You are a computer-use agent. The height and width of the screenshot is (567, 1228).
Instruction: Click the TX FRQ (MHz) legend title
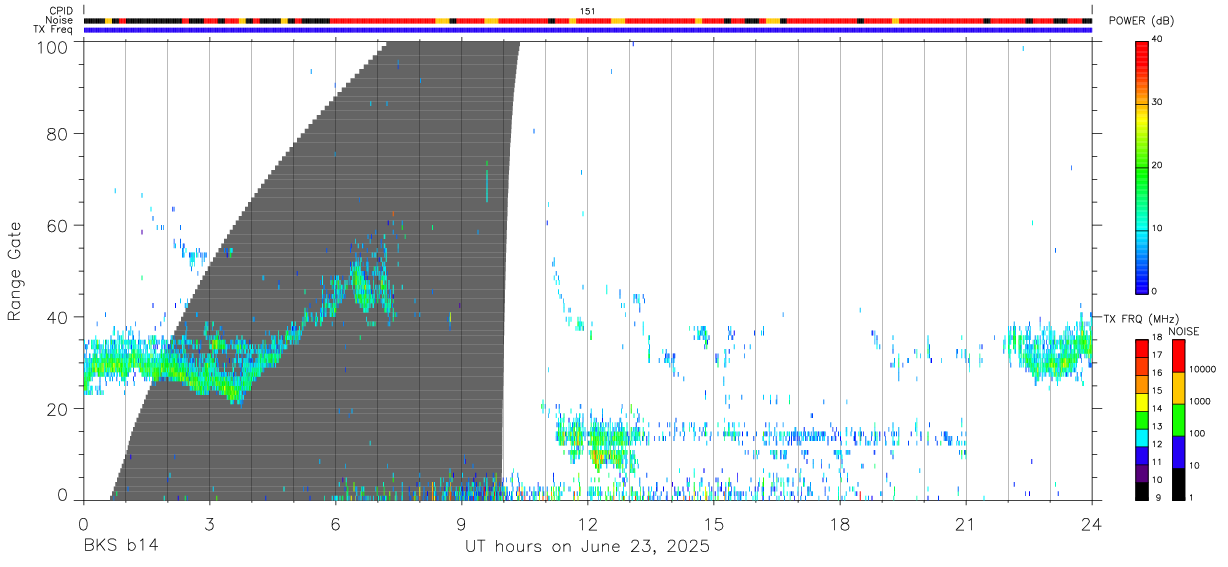pos(1141,319)
